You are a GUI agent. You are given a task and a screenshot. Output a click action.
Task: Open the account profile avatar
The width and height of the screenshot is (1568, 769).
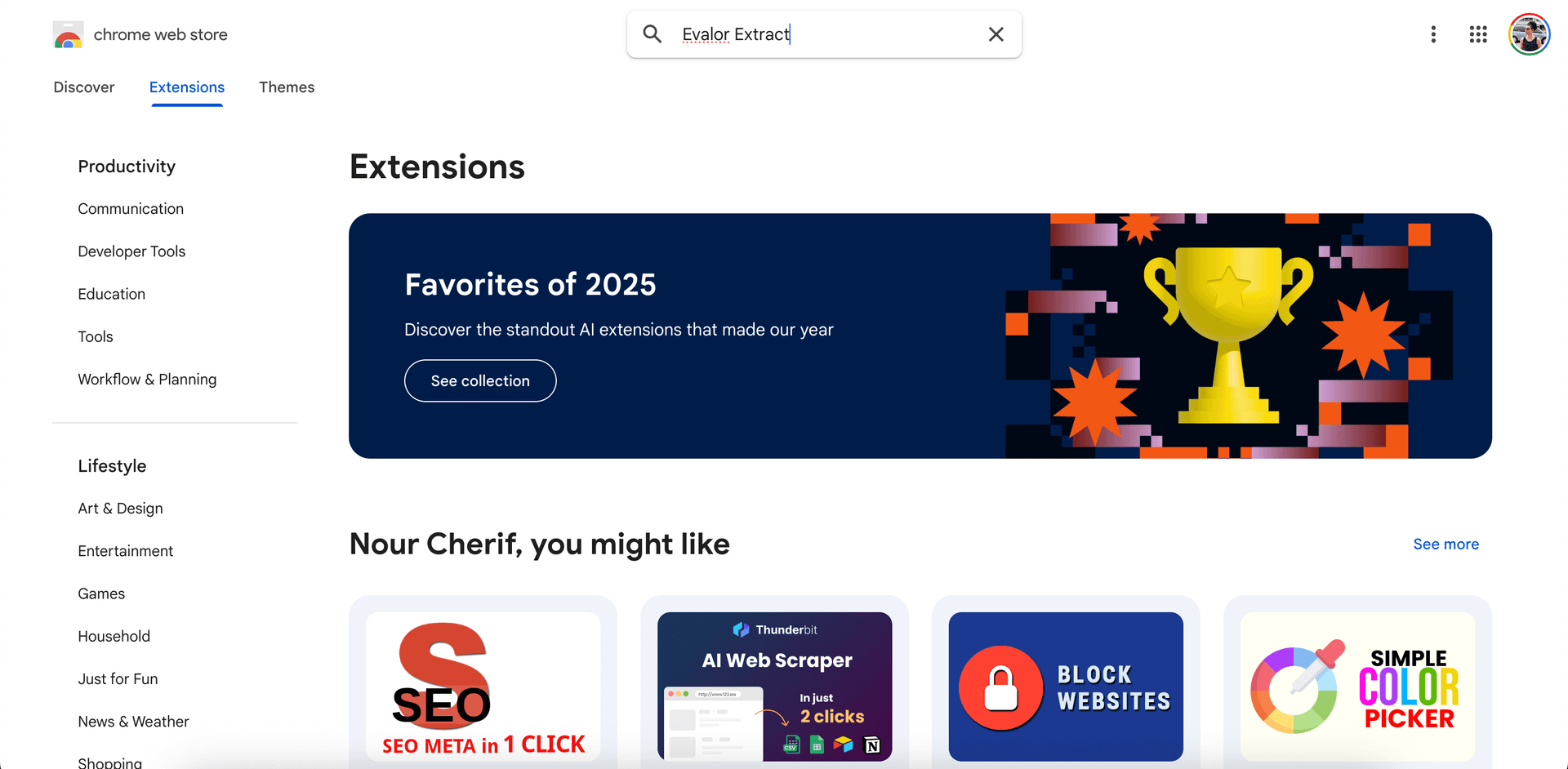(x=1528, y=34)
